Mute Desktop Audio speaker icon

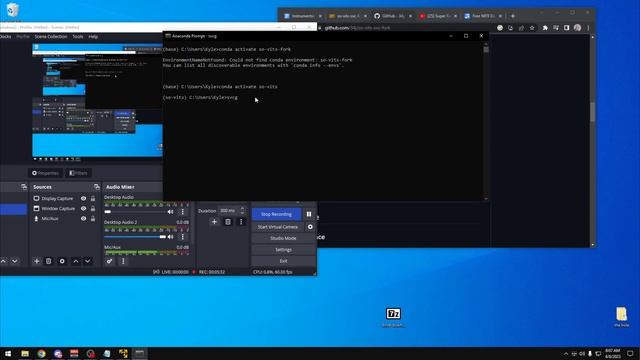(170, 212)
